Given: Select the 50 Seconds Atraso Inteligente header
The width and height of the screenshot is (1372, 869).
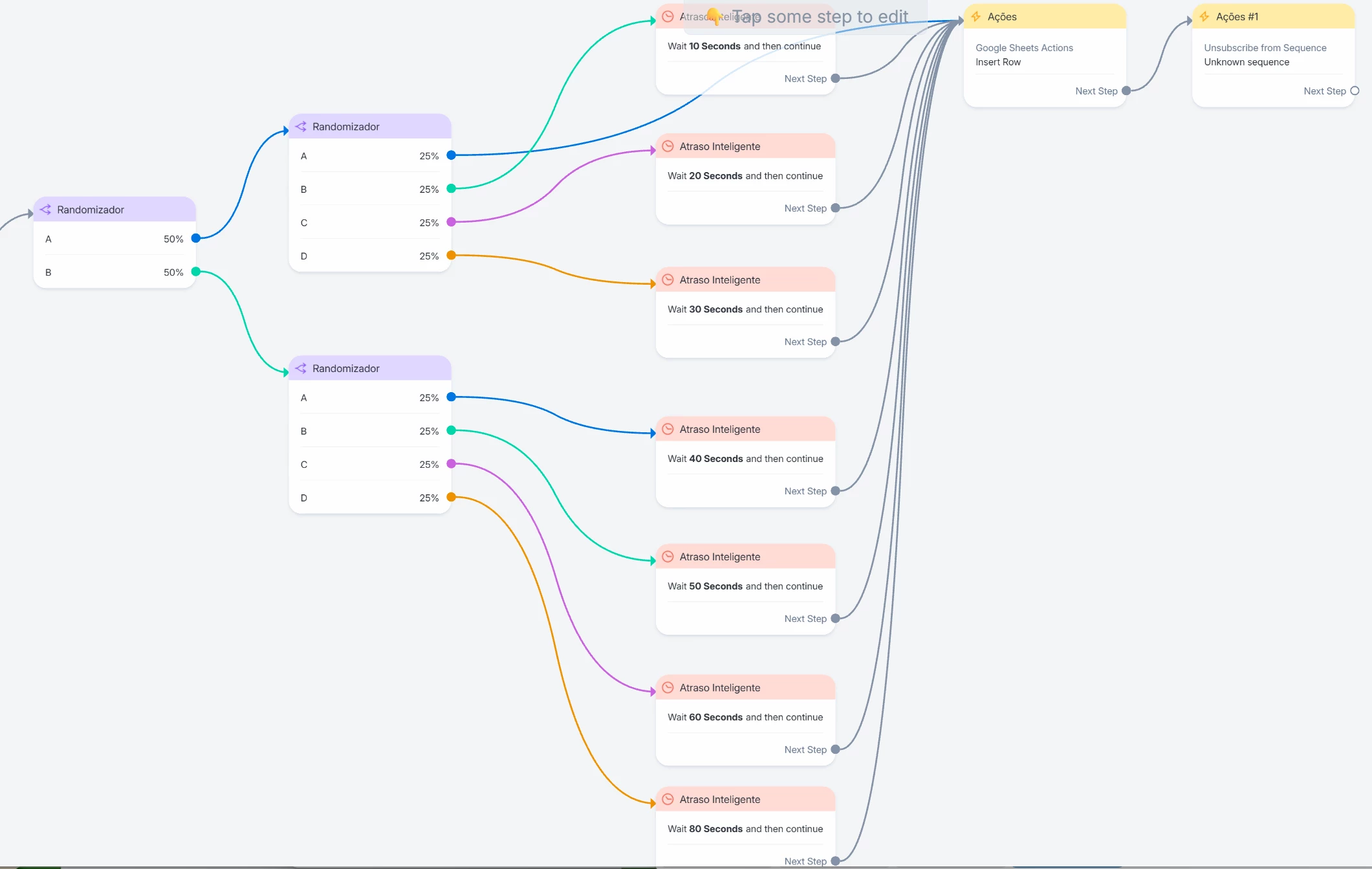Looking at the screenshot, I should click(746, 557).
